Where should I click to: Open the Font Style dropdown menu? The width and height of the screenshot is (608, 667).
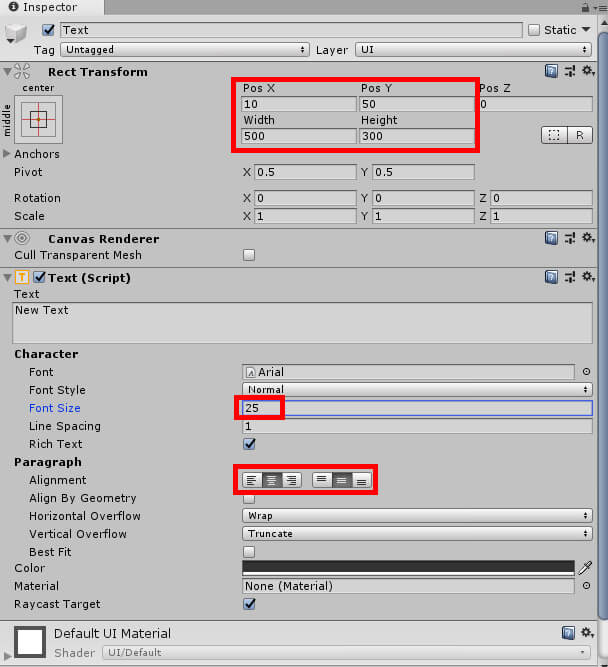417,390
